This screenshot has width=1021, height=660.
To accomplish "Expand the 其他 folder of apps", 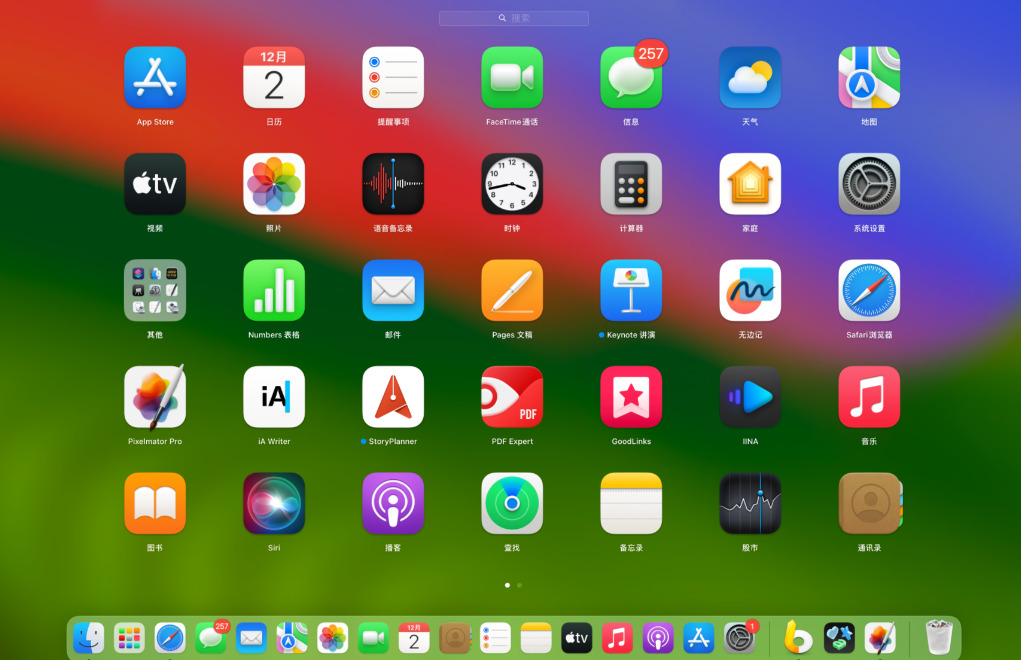I will pyautogui.click(x=155, y=291).
